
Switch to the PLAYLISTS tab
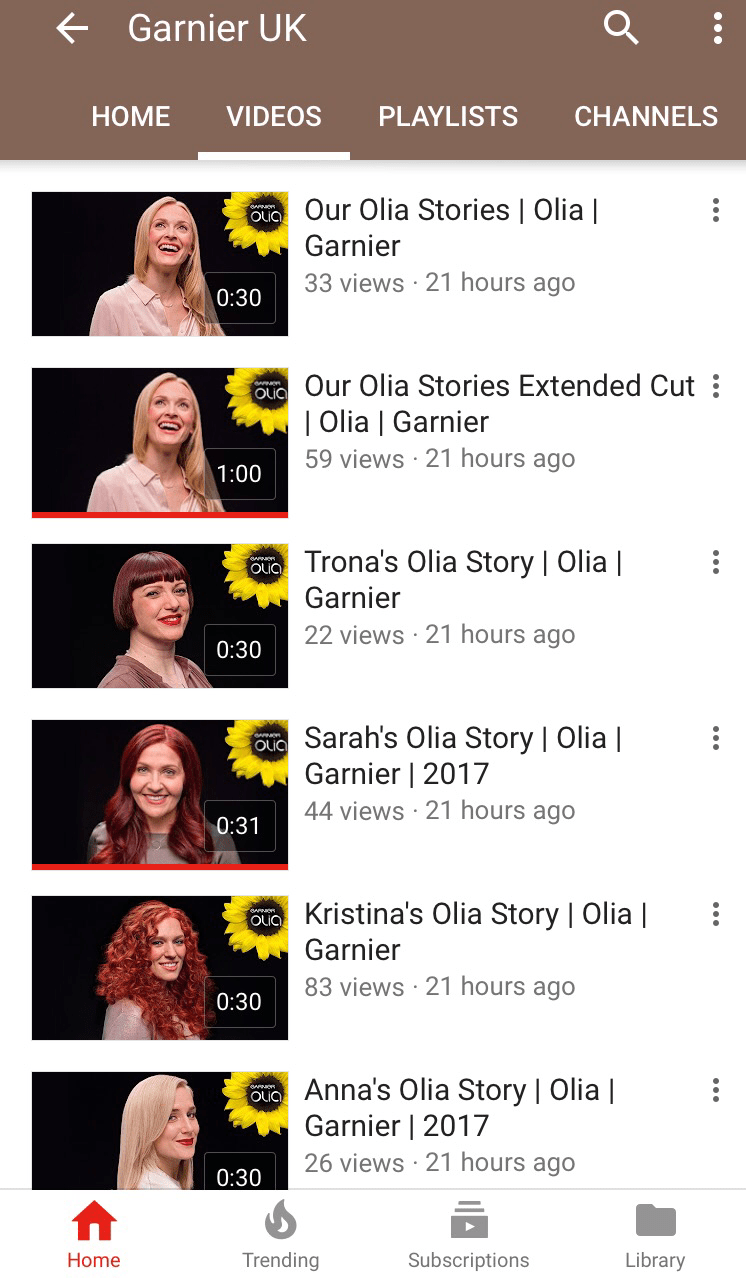[x=448, y=117]
